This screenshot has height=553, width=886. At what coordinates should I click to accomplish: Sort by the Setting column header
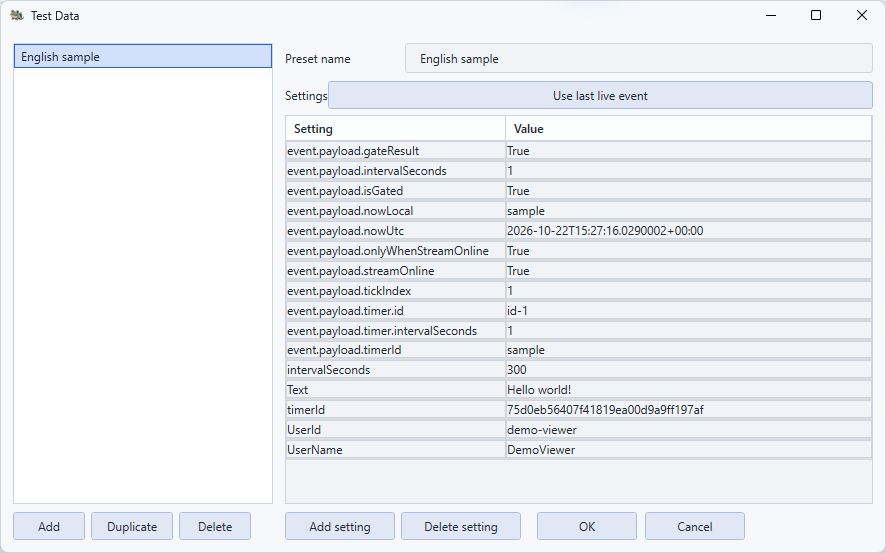pos(396,129)
